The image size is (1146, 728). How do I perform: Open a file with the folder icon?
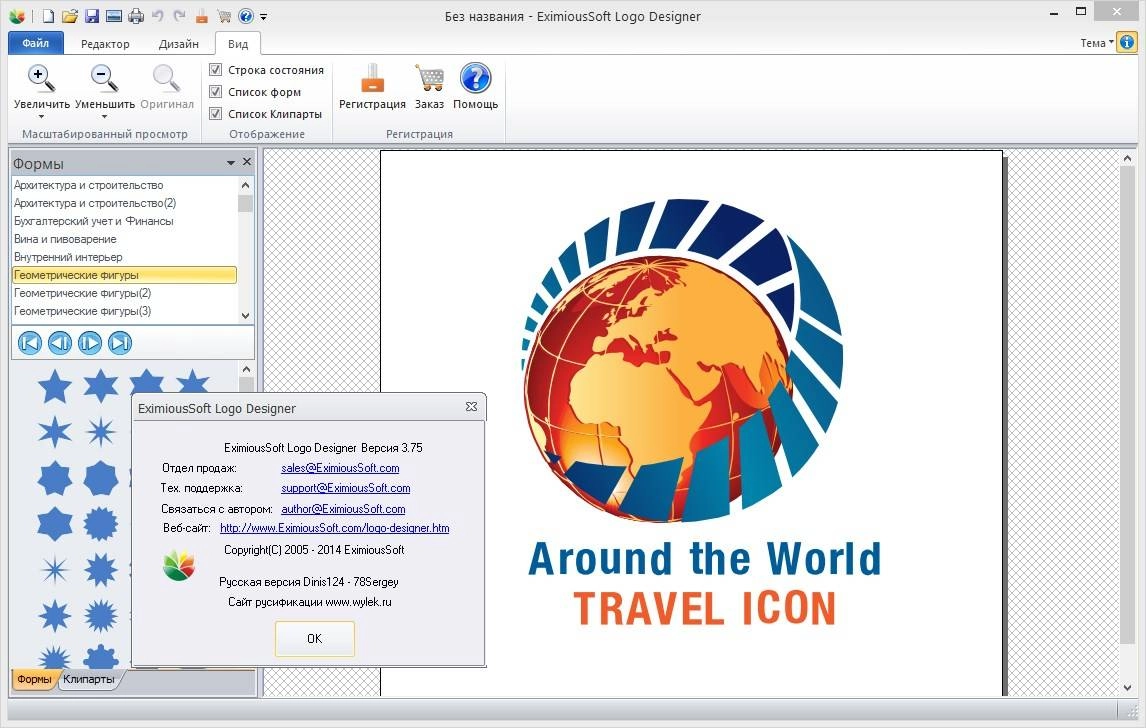pos(69,16)
